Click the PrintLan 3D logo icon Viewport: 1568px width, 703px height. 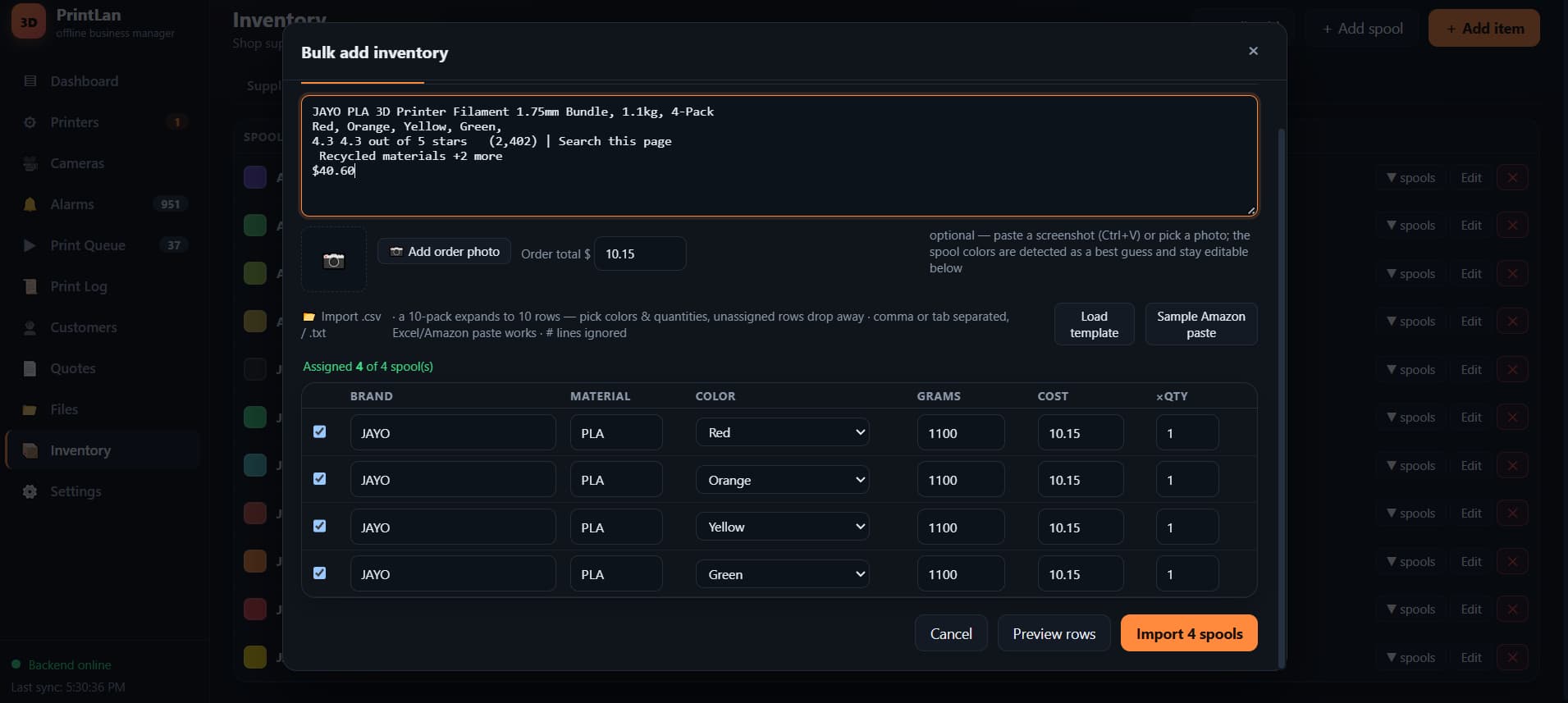(x=29, y=22)
